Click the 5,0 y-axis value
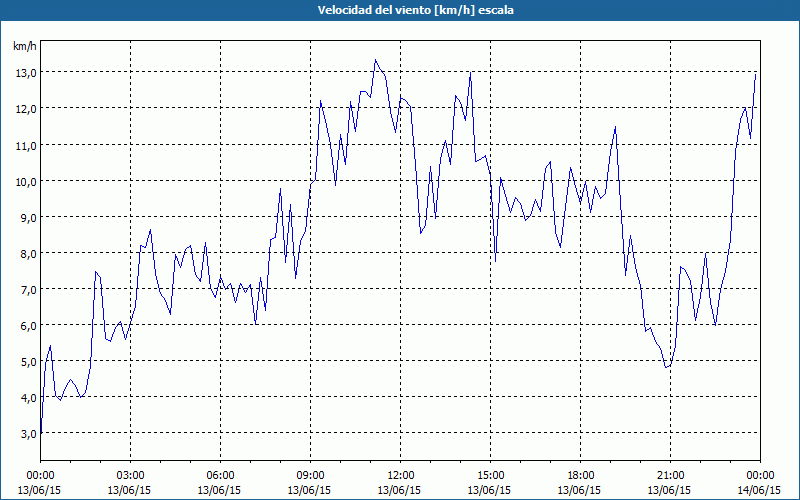This screenshot has height=500, width=800. pyautogui.click(x=27, y=362)
